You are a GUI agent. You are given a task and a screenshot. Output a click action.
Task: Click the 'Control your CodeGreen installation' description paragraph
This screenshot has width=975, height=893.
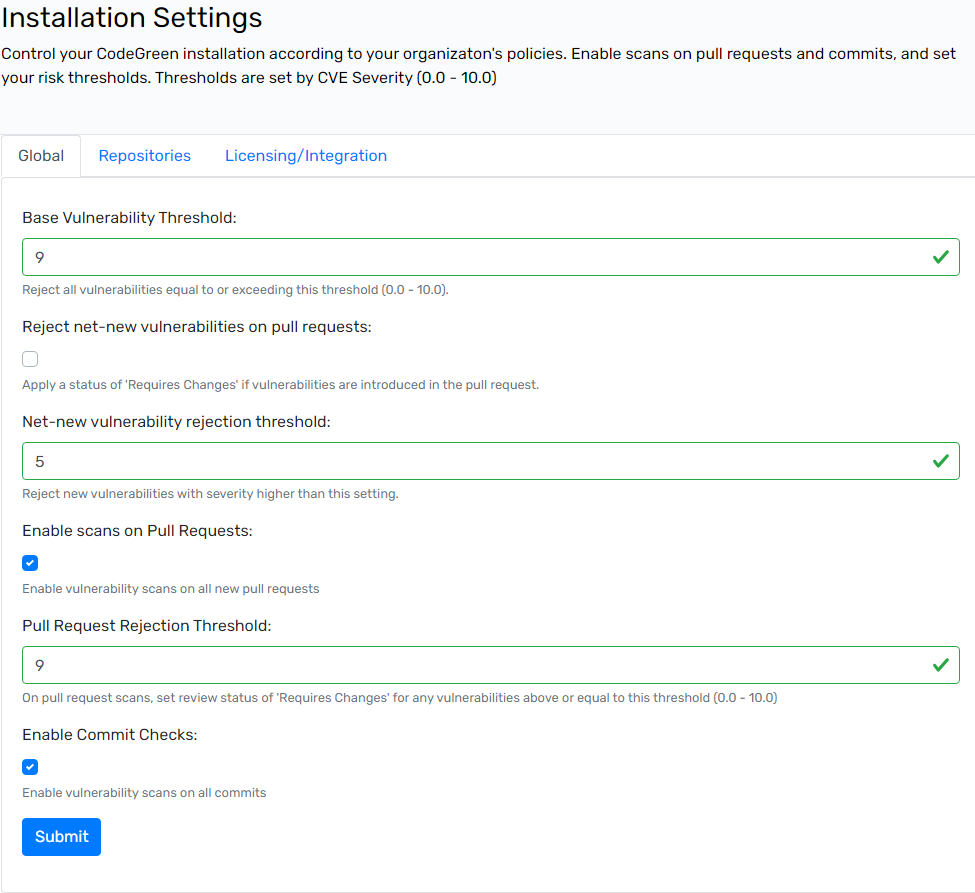pyautogui.click(x=478, y=65)
